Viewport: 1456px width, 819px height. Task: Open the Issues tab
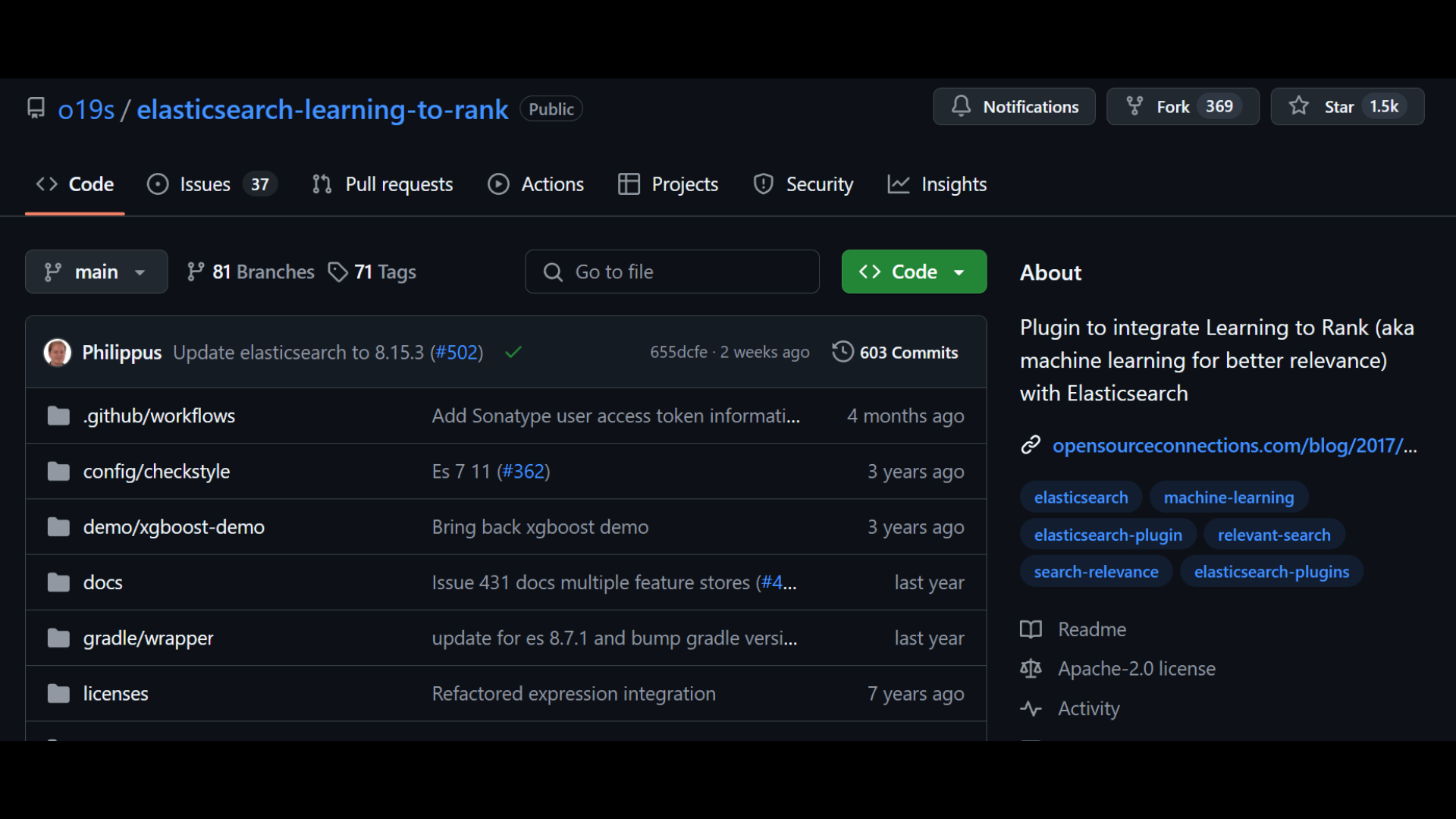coord(212,184)
